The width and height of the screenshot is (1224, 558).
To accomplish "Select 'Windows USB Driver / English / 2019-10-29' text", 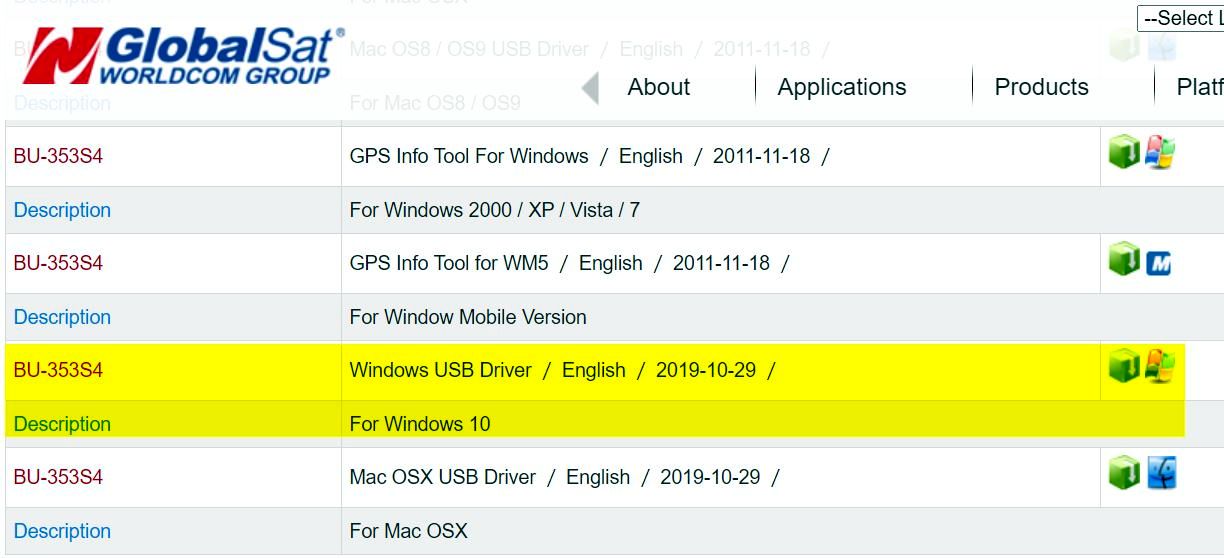I will 562,370.
